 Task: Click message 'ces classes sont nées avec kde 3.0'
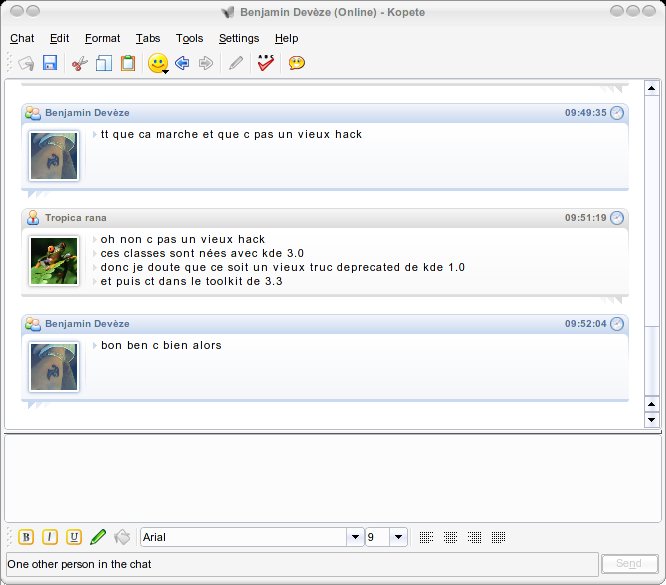[x=202, y=253]
